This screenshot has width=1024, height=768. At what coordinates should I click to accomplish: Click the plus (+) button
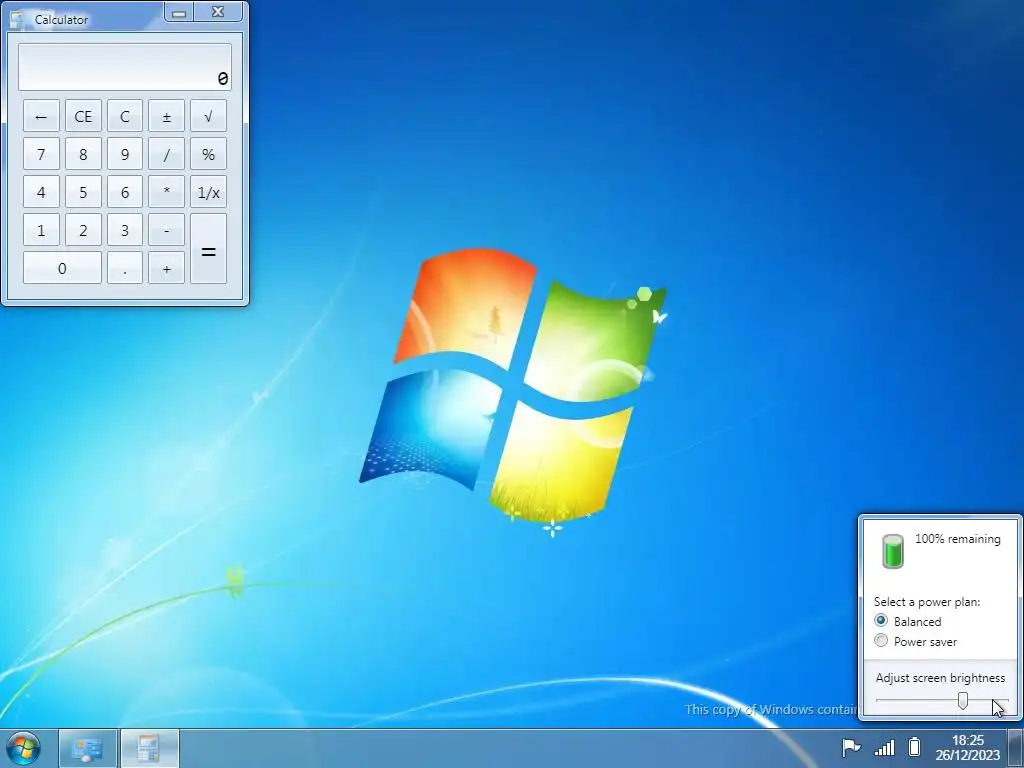(167, 268)
